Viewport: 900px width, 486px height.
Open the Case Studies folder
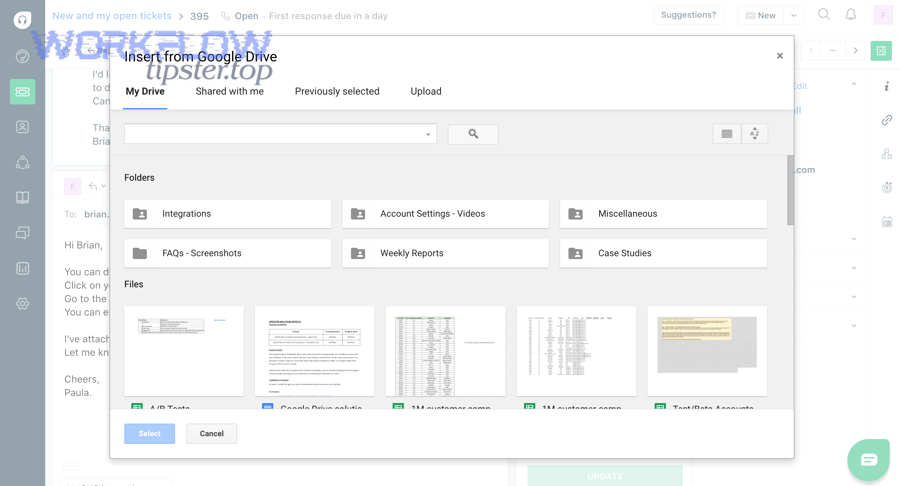click(663, 253)
